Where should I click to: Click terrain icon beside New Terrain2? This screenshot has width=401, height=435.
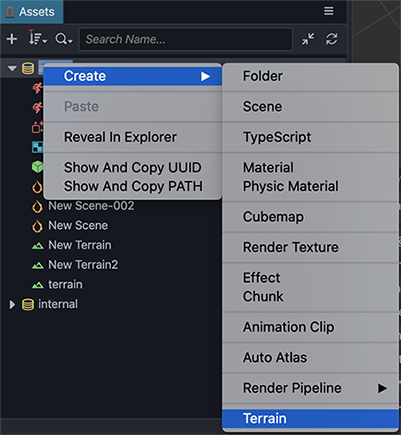(38, 266)
